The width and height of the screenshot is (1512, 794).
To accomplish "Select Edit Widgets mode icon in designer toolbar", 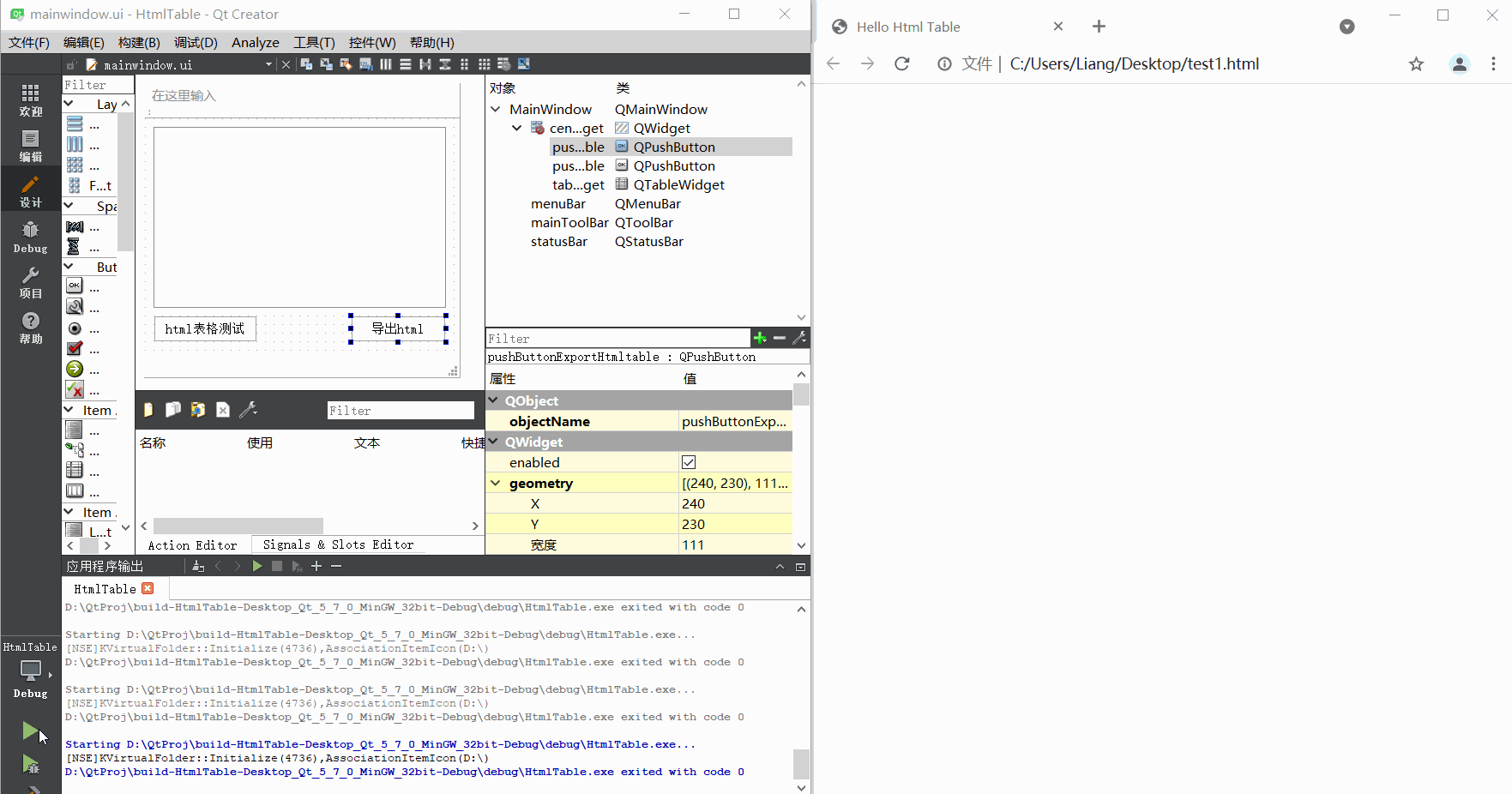I will (x=306, y=64).
